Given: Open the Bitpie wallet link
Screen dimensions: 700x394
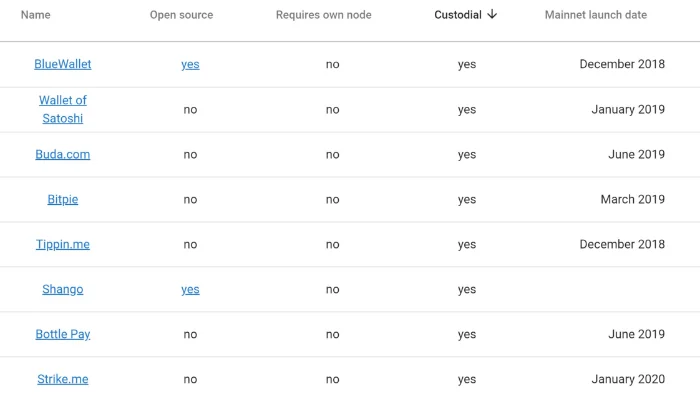Looking at the screenshot, I should [x=62, y=199].
